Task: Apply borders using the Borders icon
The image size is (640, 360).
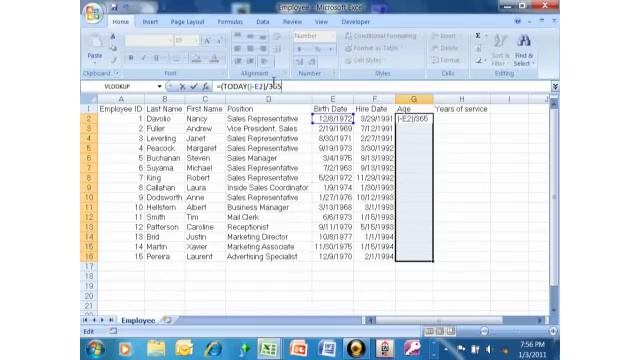Action: 177,59
